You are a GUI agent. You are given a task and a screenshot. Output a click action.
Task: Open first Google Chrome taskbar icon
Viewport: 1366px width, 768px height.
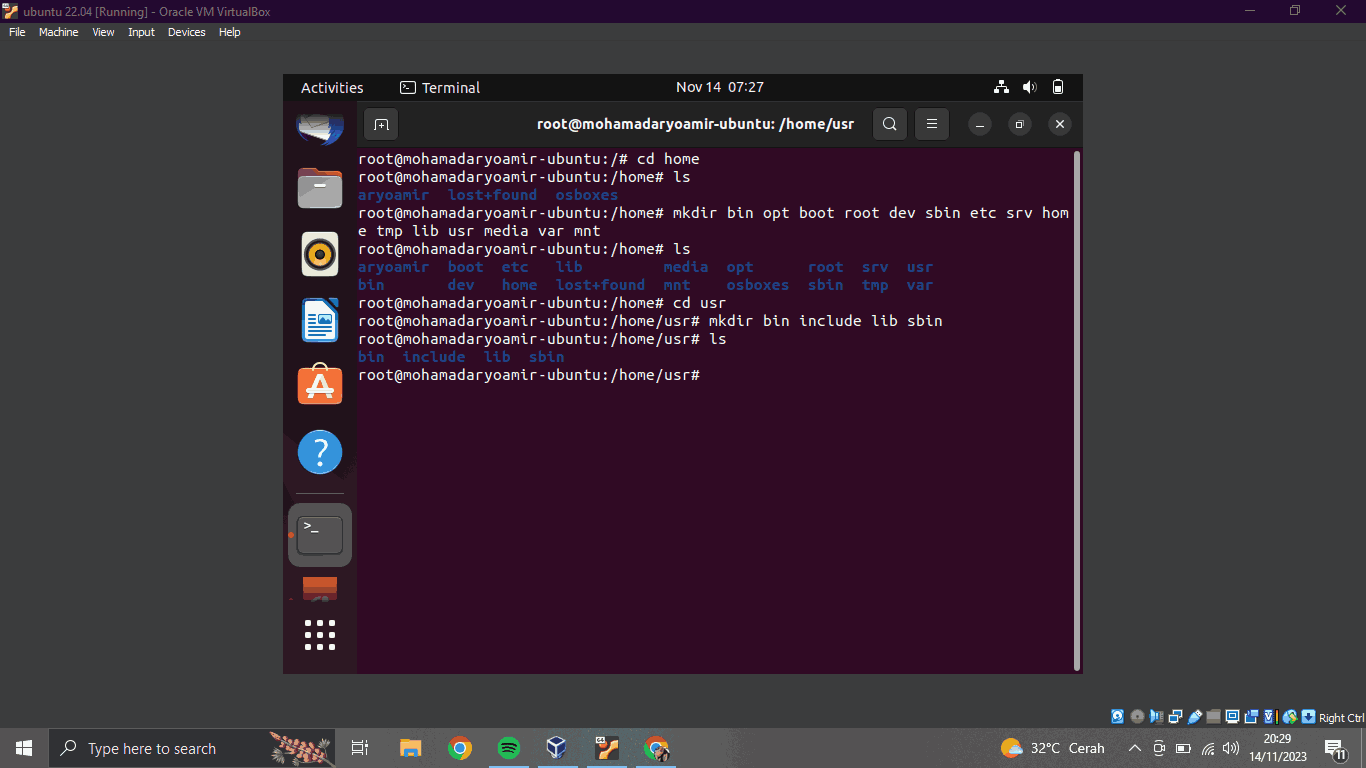coord(460,748)
